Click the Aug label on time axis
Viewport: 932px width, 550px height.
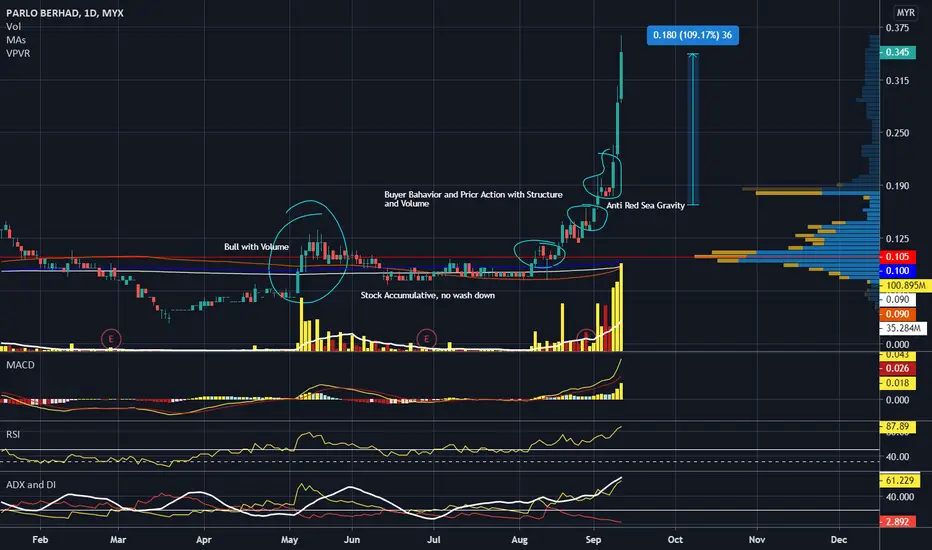(519, 540)
